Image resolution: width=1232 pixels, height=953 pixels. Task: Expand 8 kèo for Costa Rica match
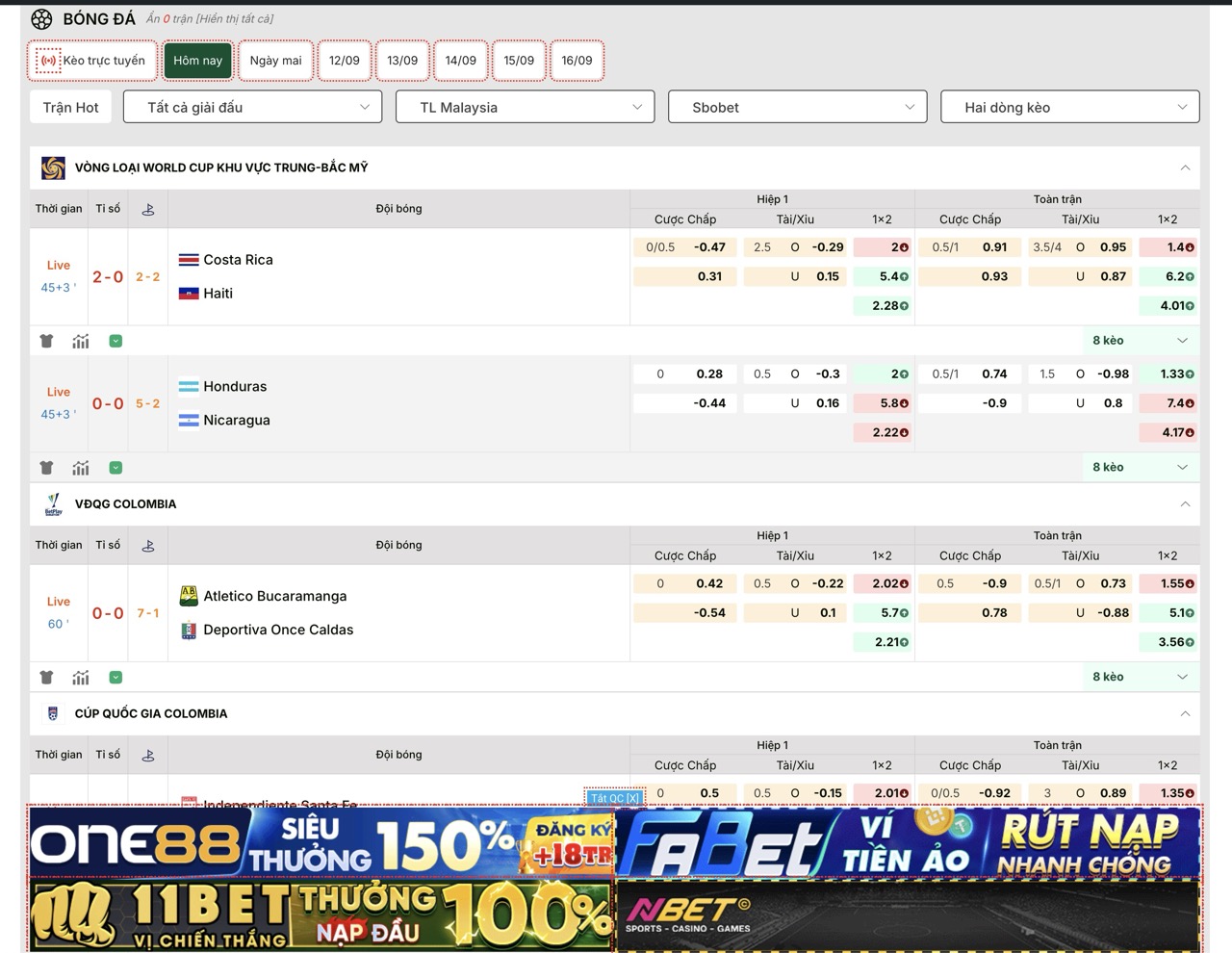pos(1140,341)
